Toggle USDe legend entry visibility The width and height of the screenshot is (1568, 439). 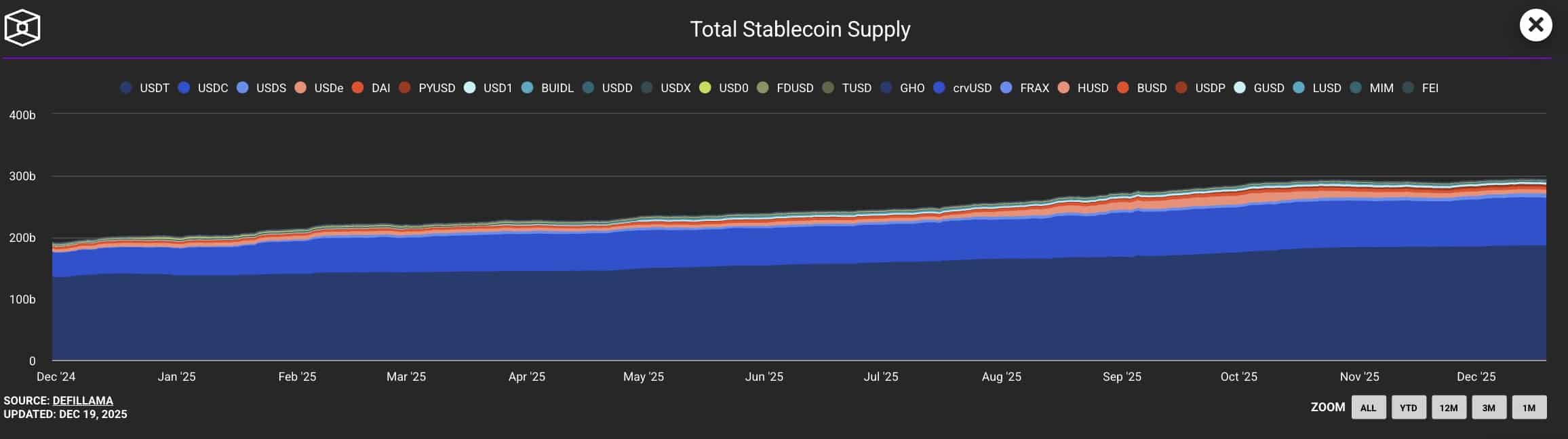[319, 88]
